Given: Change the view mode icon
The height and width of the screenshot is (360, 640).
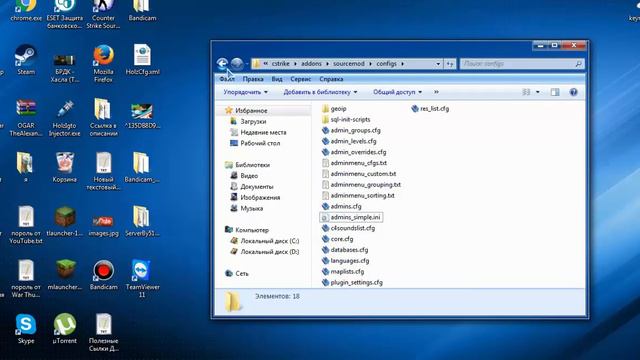Looking at the screenshot, I should [527, 92].
